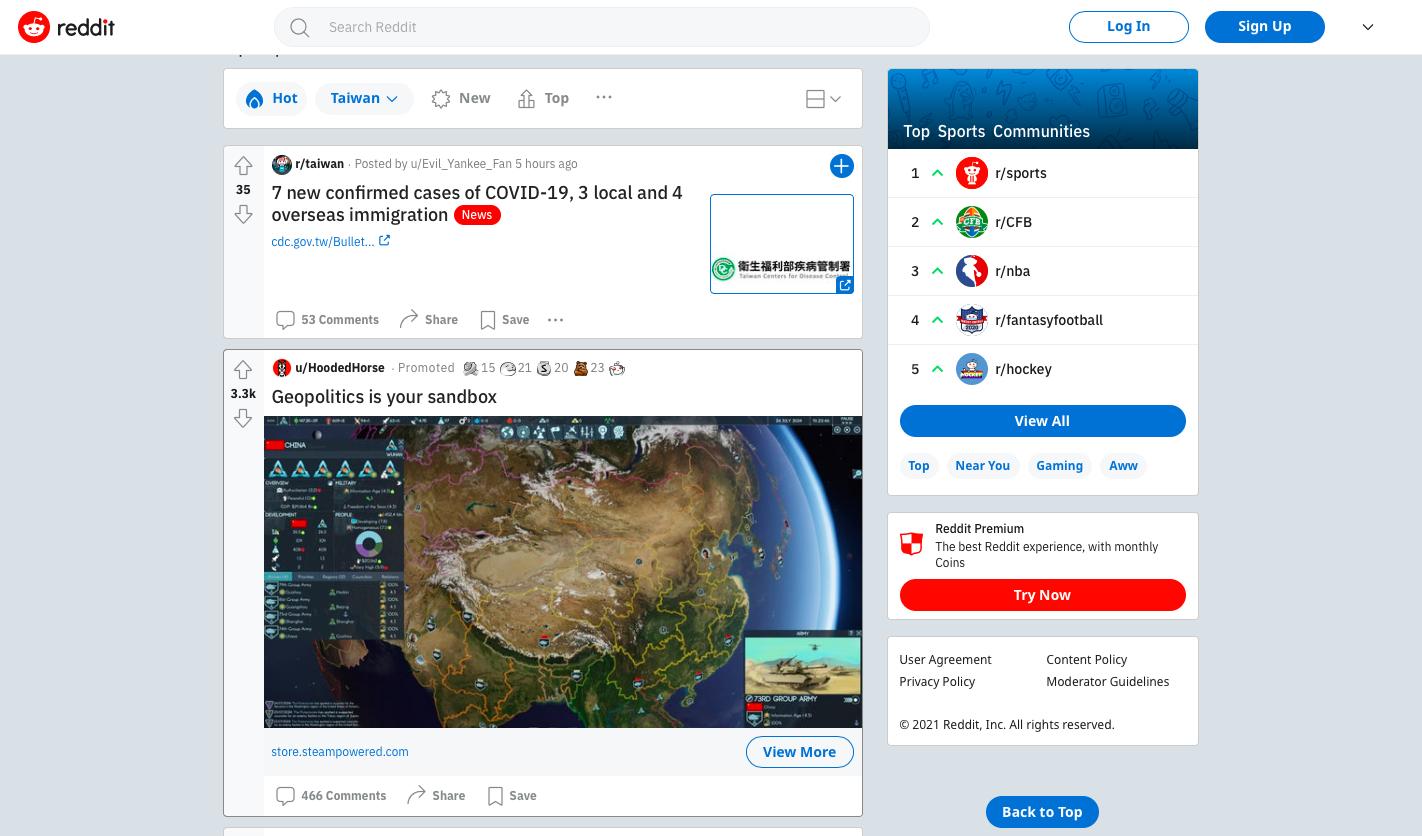
Task: Open the r/CFB community link
Action: coord(1014,222)
